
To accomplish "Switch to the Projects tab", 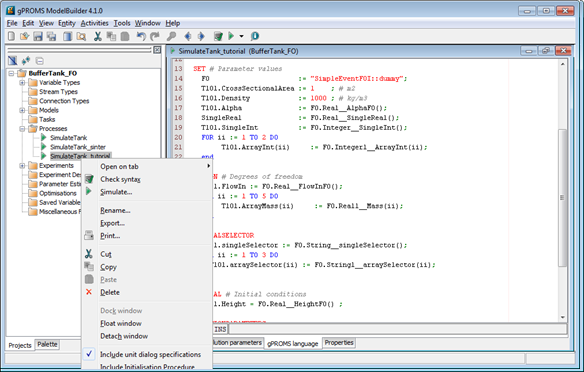I will [20, 345].
